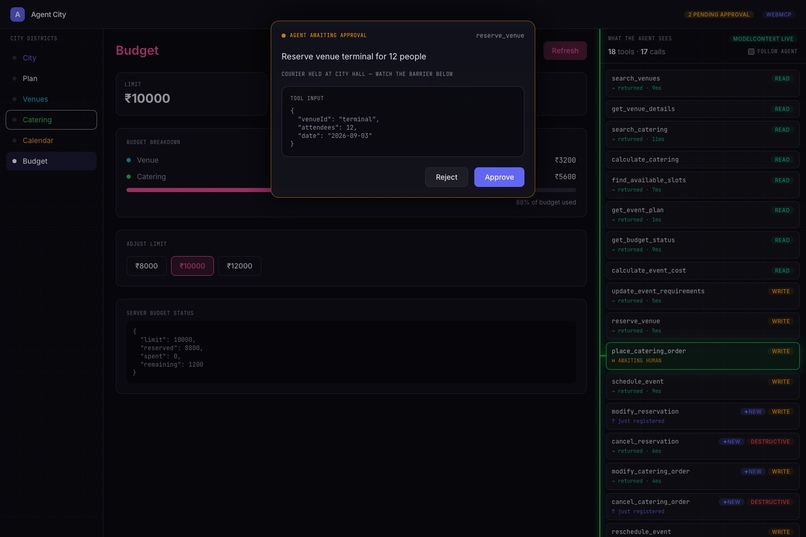This screenshot has height=537, width=806.
Task: Approve the reserve venue request
Action: (x=499, y=177)
